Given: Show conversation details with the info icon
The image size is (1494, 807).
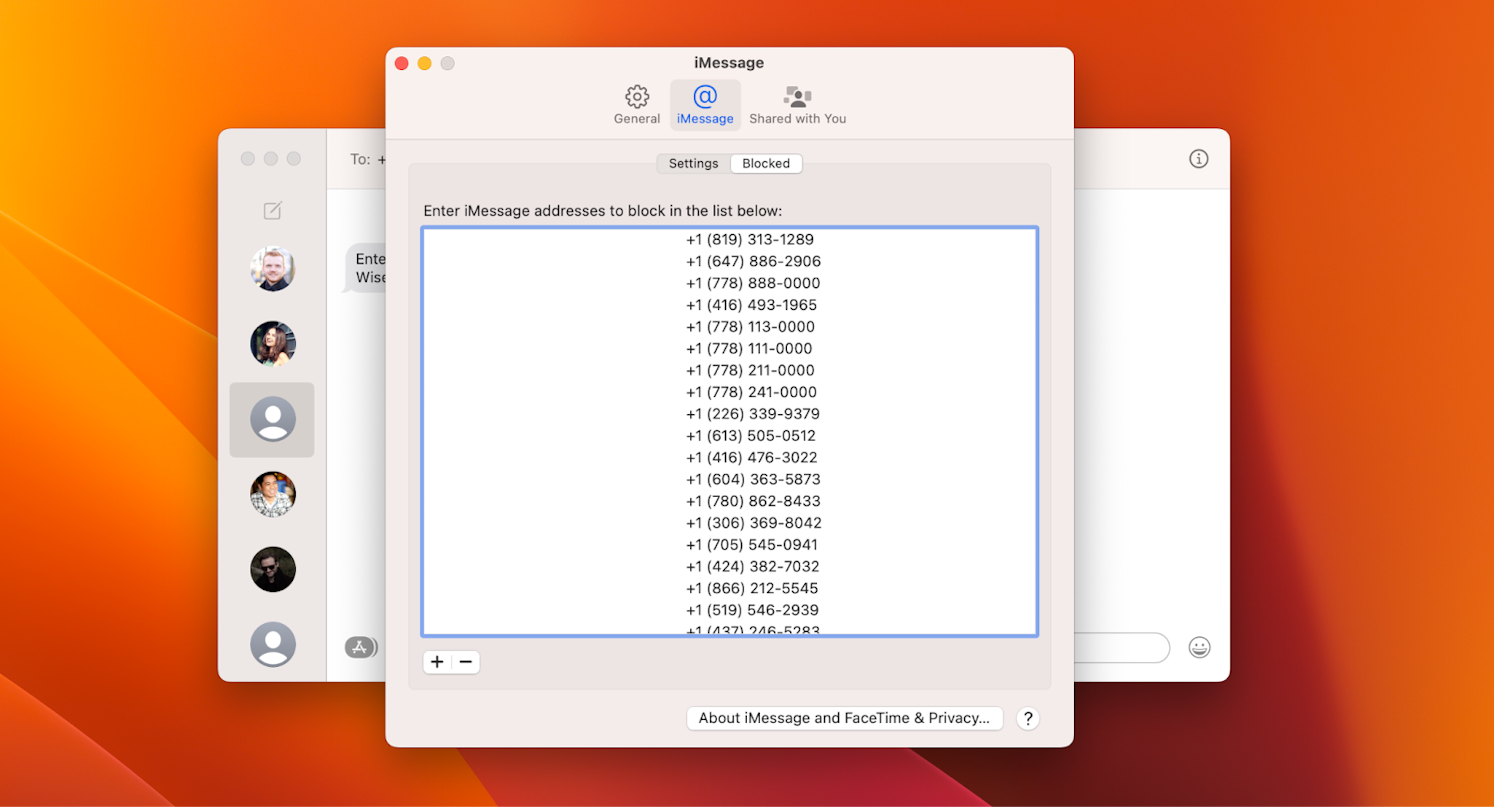Looking at the screenshot, I should tap(1198, 158).
